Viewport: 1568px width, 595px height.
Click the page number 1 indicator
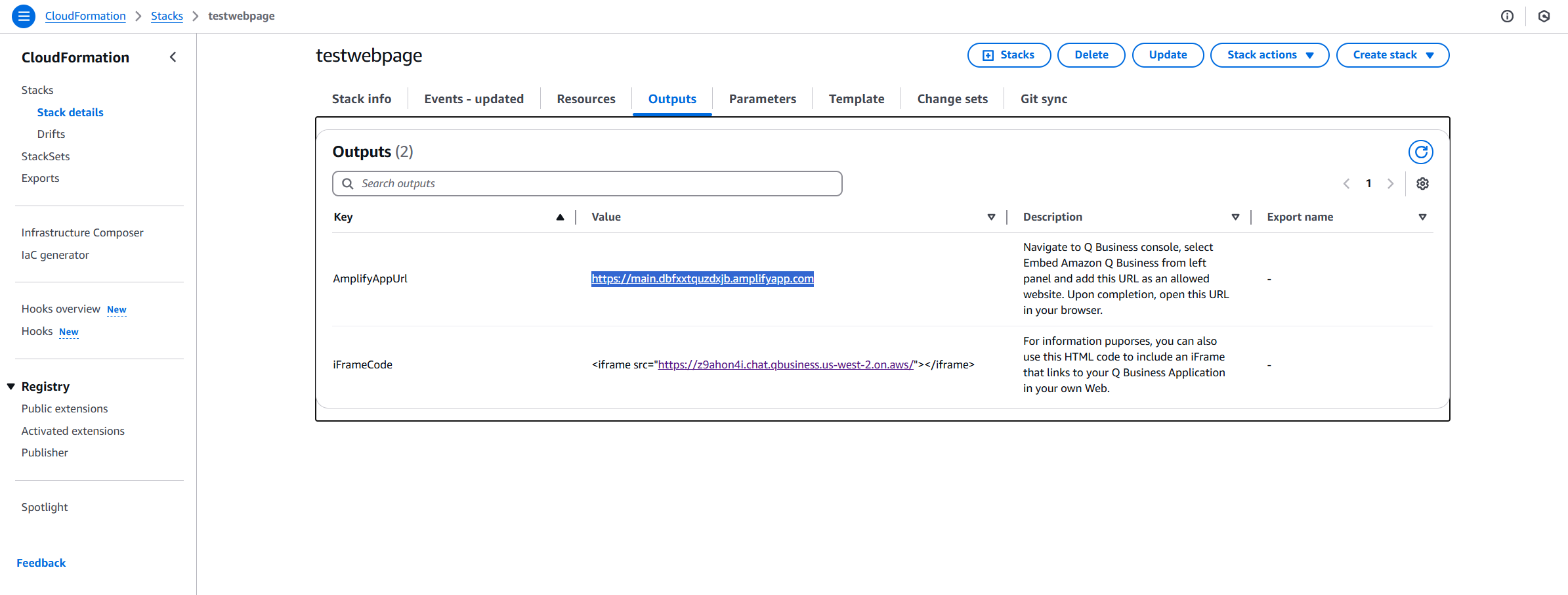tap(1368, 184)
